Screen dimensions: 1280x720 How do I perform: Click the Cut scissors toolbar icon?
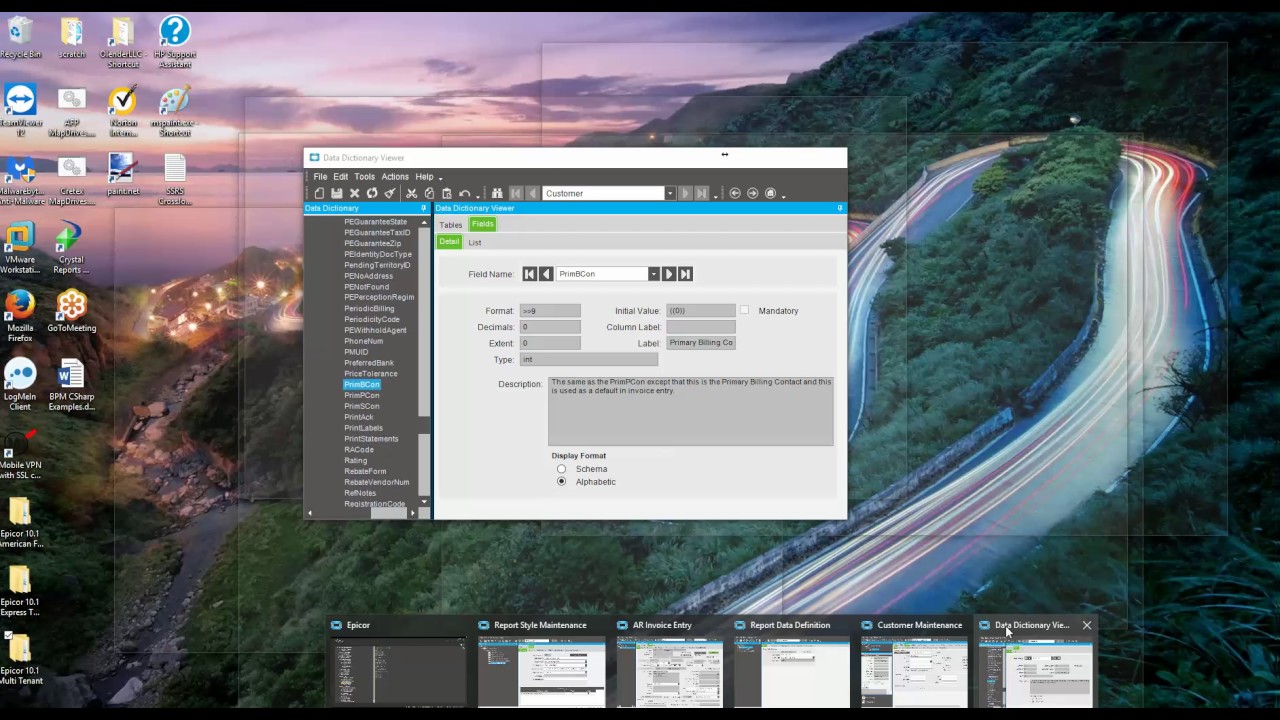[x=411, y=193]
